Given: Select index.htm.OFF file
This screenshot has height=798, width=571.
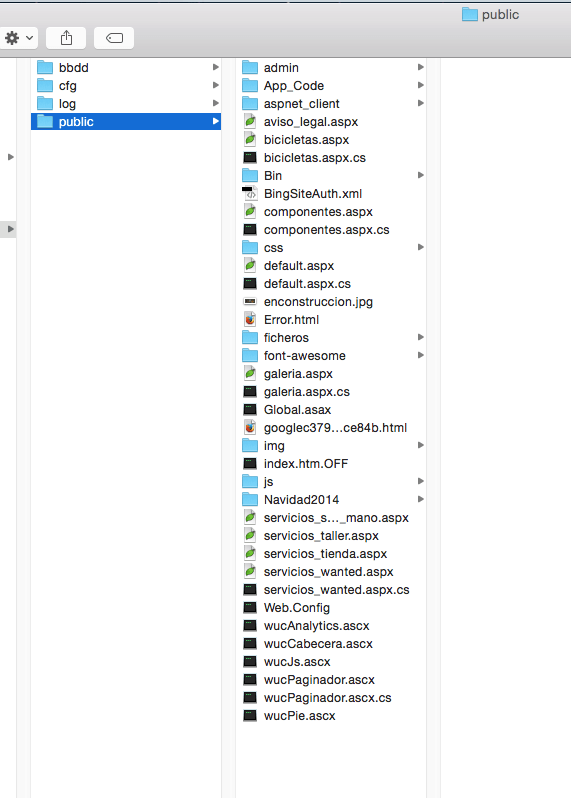Looking at the screenshot, I should click(x=331, y=464).
